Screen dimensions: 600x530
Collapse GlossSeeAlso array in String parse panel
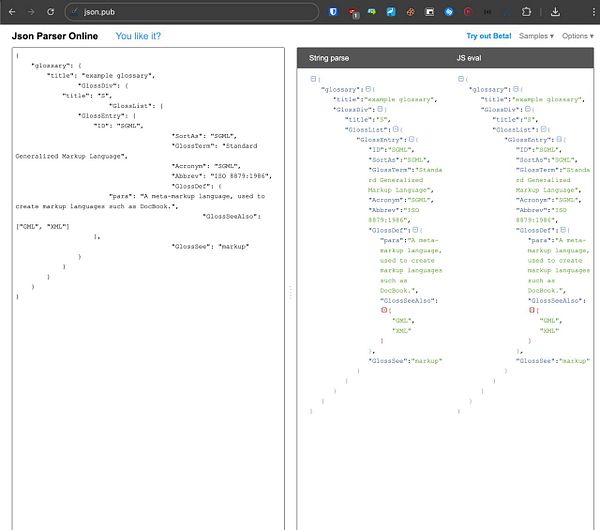(384, 310)
